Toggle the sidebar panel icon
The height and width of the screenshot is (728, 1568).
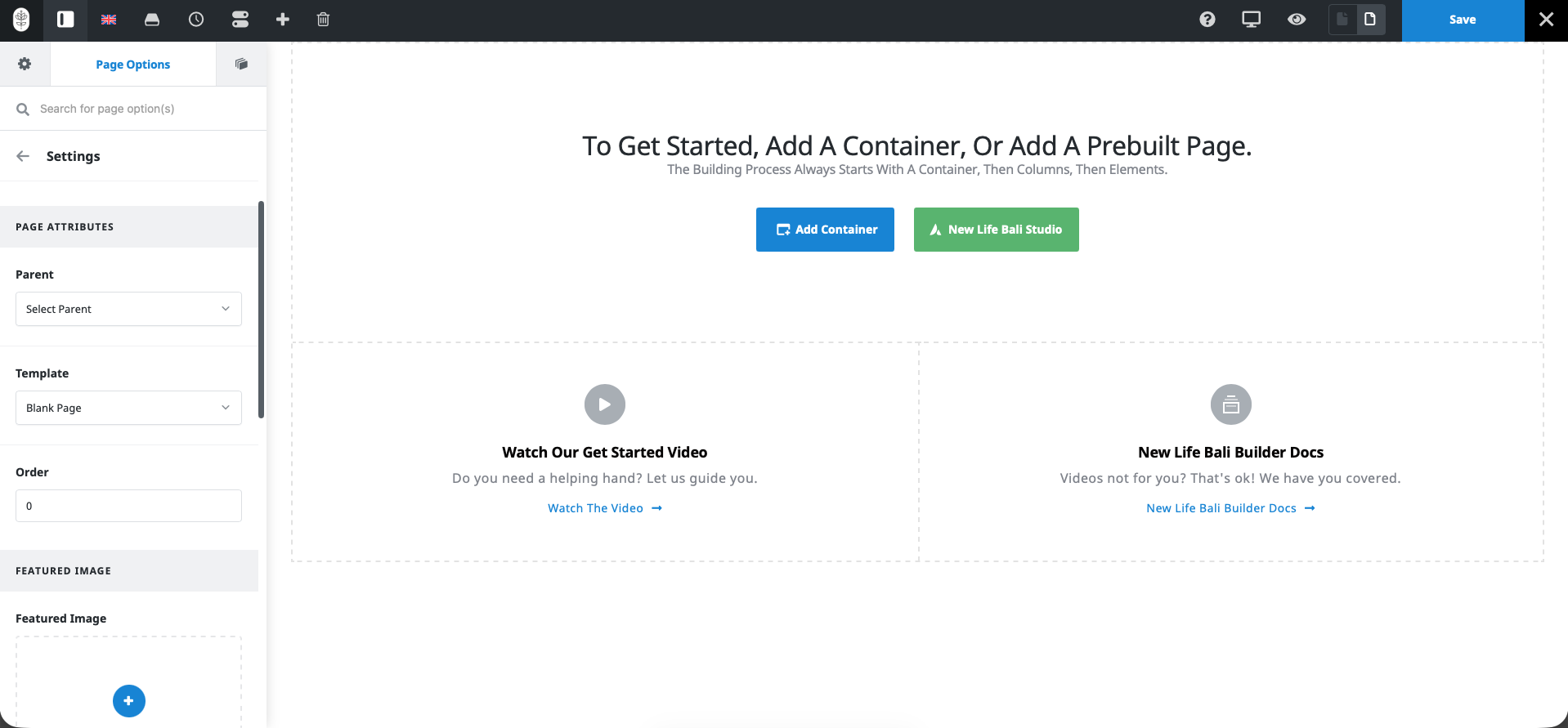pyautogui.click(x=65, y=20)
